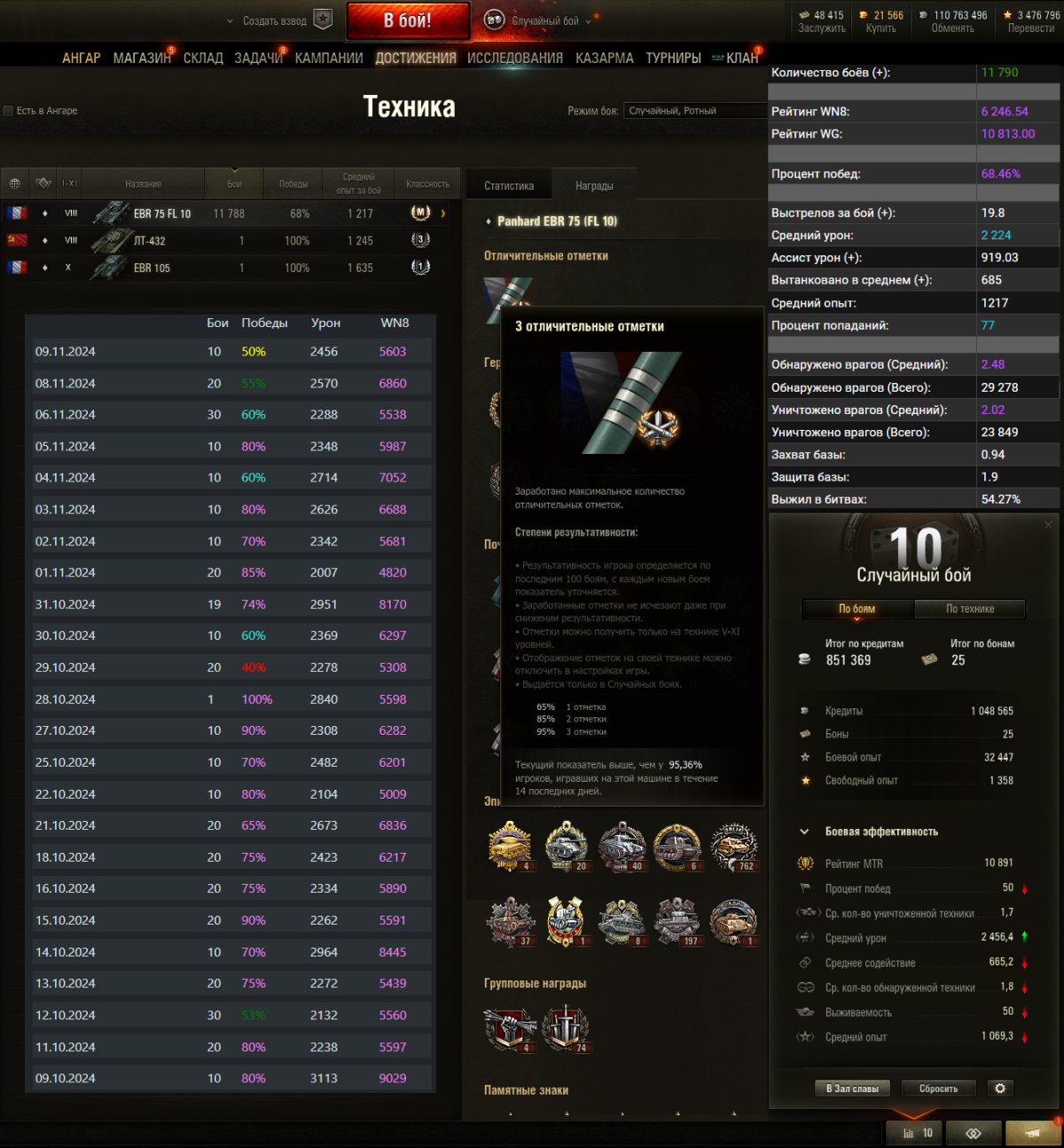Open the "ИССЛЕДОВАНИЯ" menu item
Viewport: 1064px width, 1148px height.
pyautogui.click(x=515, y=58)
